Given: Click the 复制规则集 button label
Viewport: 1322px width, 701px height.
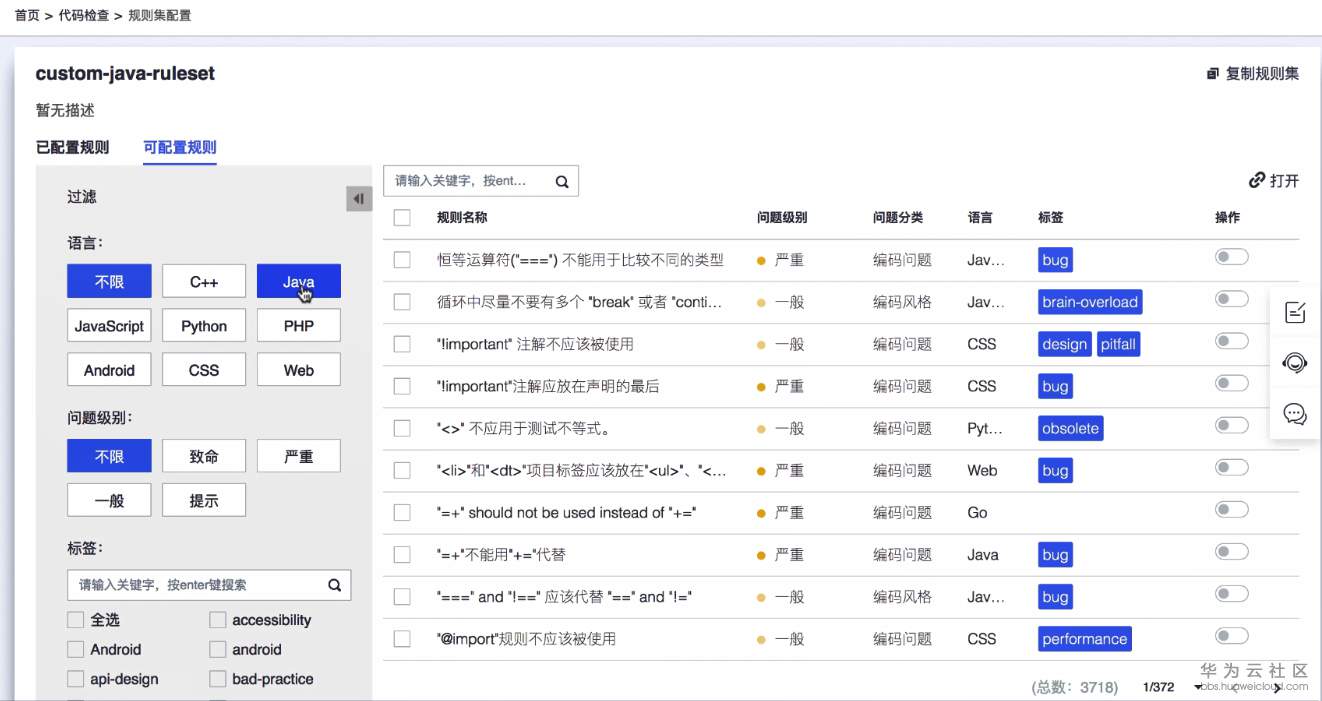Looking at the screenshot, I should (1263, 74).
